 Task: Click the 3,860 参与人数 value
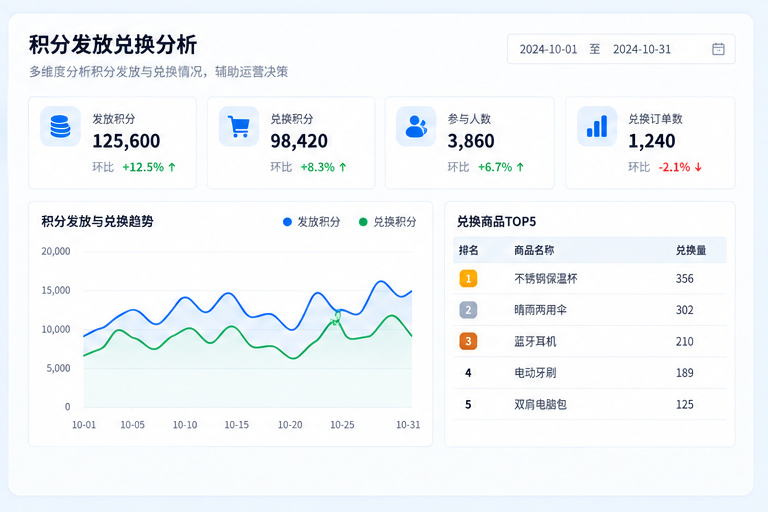click(471, 141)
